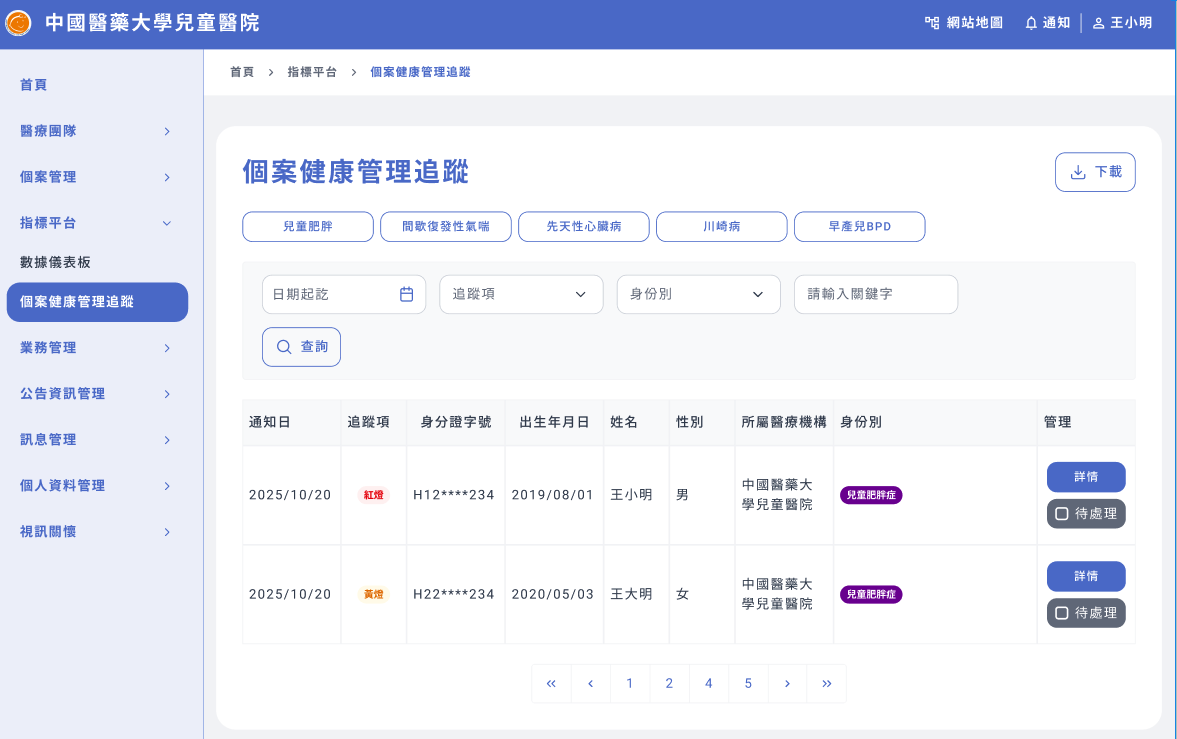
Task: Click 指標平台 in the breadcrumb
Action: [312, 72]
